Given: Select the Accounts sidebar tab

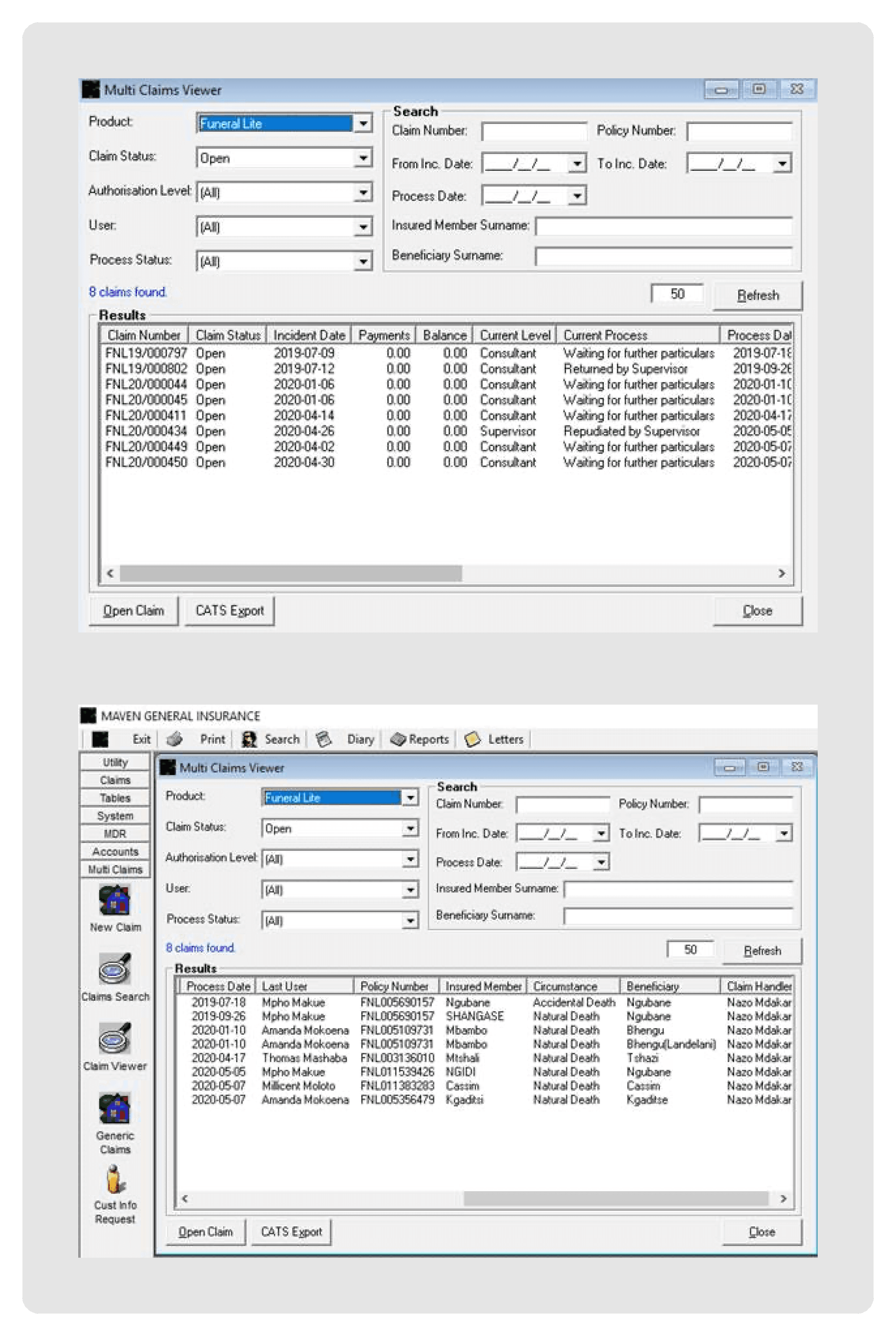Looking at the screenshot, I should (115, 852).
